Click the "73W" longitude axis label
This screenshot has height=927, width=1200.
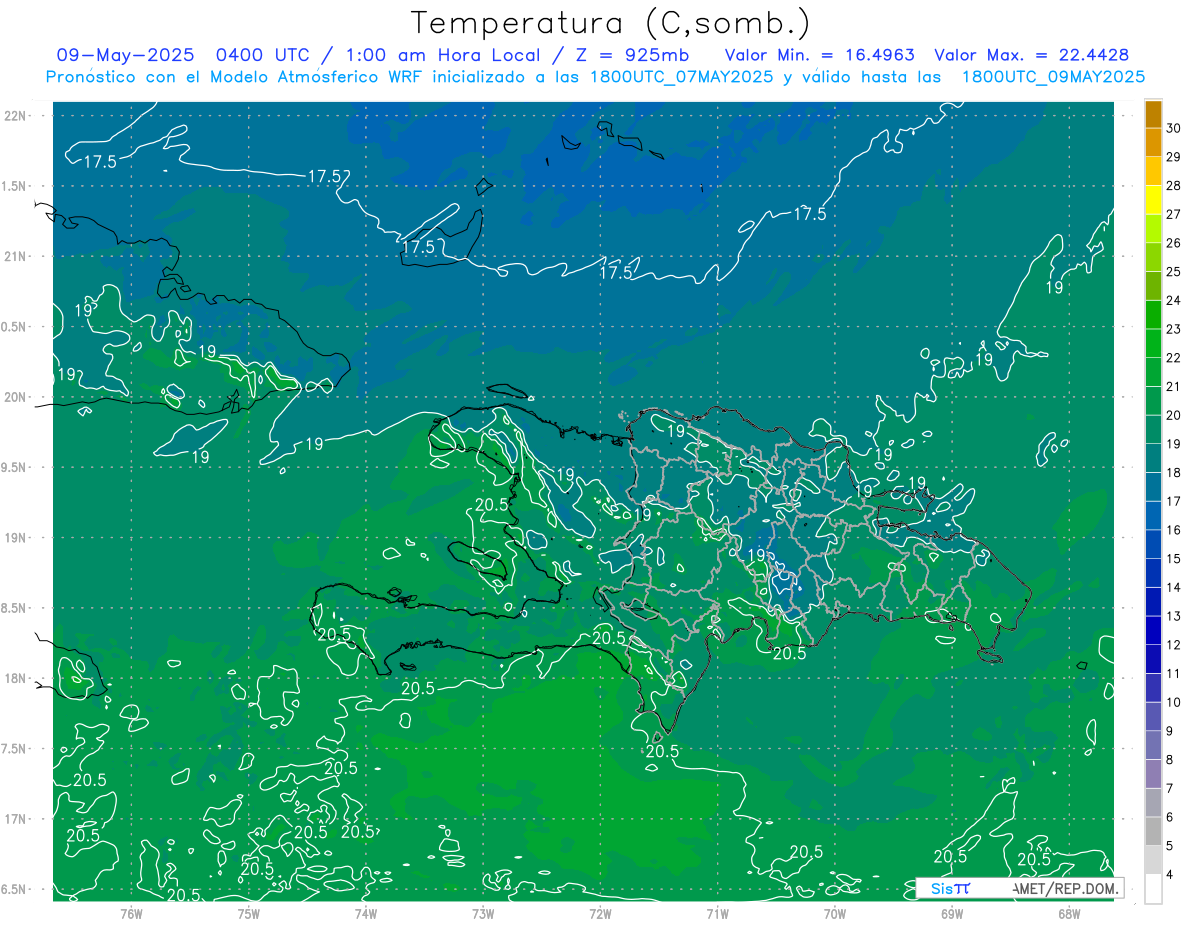(x=482, y=914)
